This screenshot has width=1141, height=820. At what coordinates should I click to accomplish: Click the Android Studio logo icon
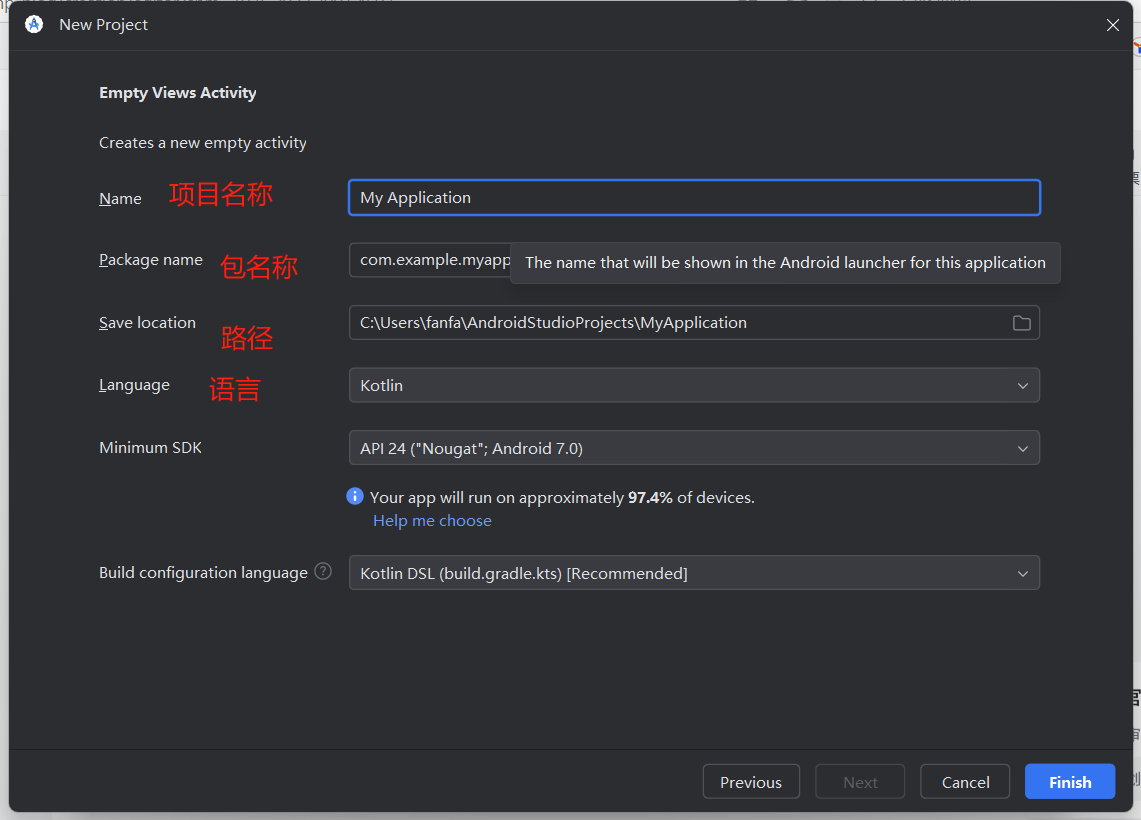33,25
